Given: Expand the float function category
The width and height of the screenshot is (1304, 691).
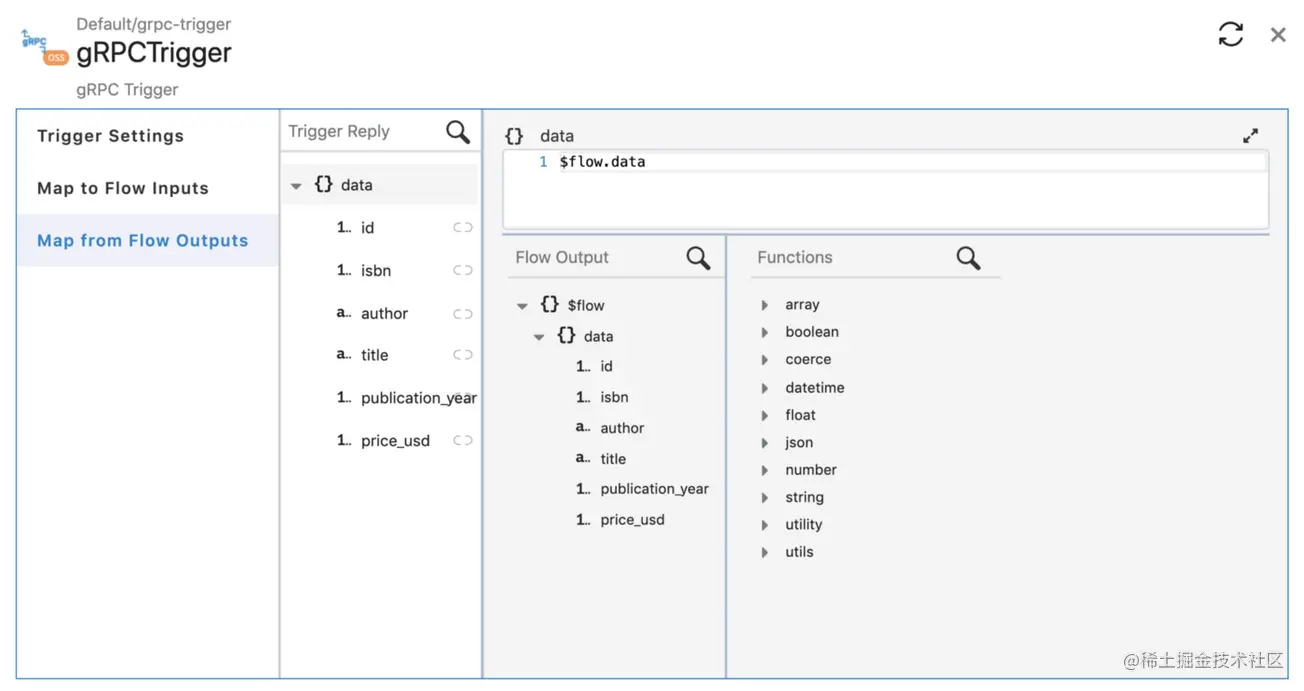Looking at the screenshot, I should pos(765,415).
